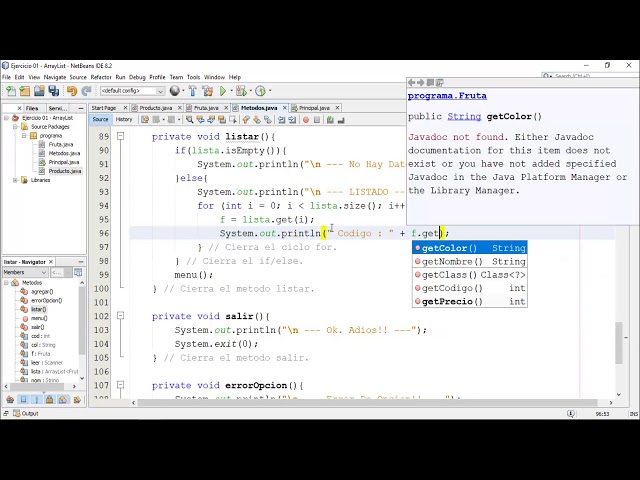Open the default config dropdown

[131, 91]
